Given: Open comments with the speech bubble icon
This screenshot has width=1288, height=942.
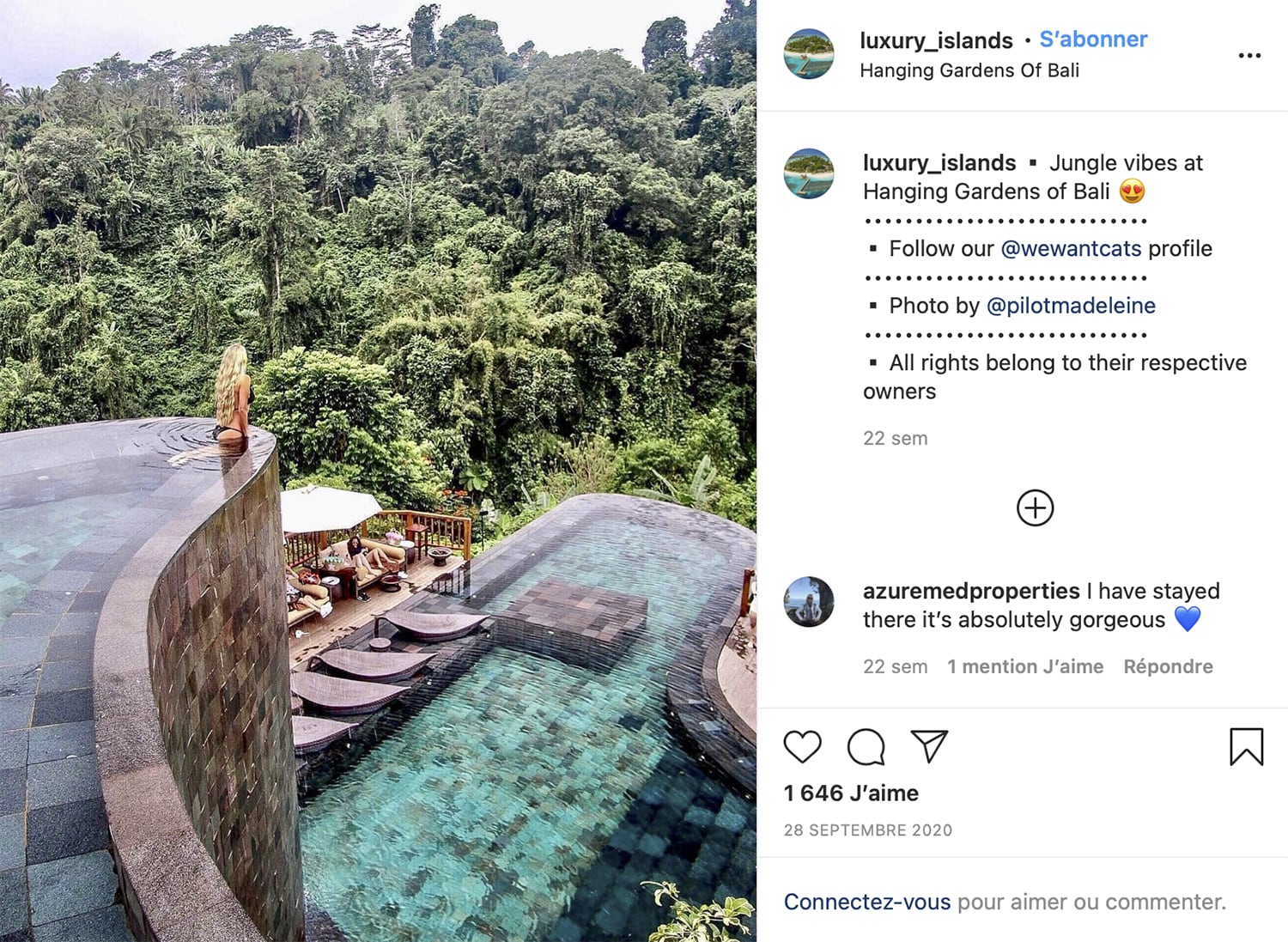Looking at the screenshot, I should point(866,746).
